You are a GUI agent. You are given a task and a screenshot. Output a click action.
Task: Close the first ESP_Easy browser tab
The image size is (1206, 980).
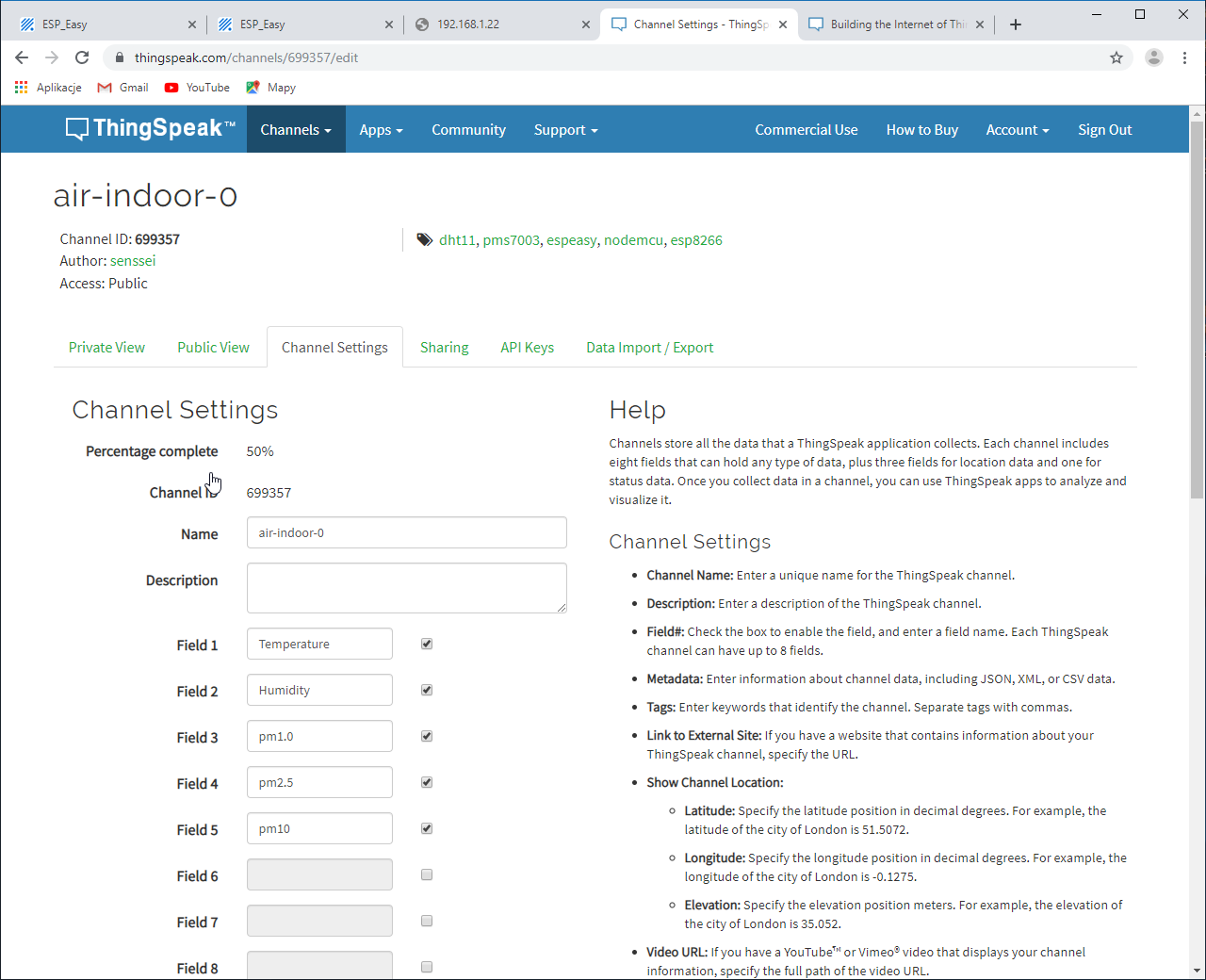coord(191,24)
